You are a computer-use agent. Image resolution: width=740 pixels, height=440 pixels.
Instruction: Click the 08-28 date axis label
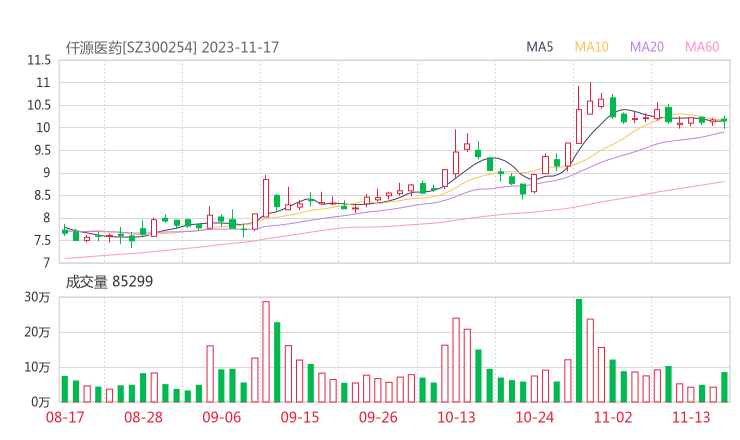coord(143,417)
